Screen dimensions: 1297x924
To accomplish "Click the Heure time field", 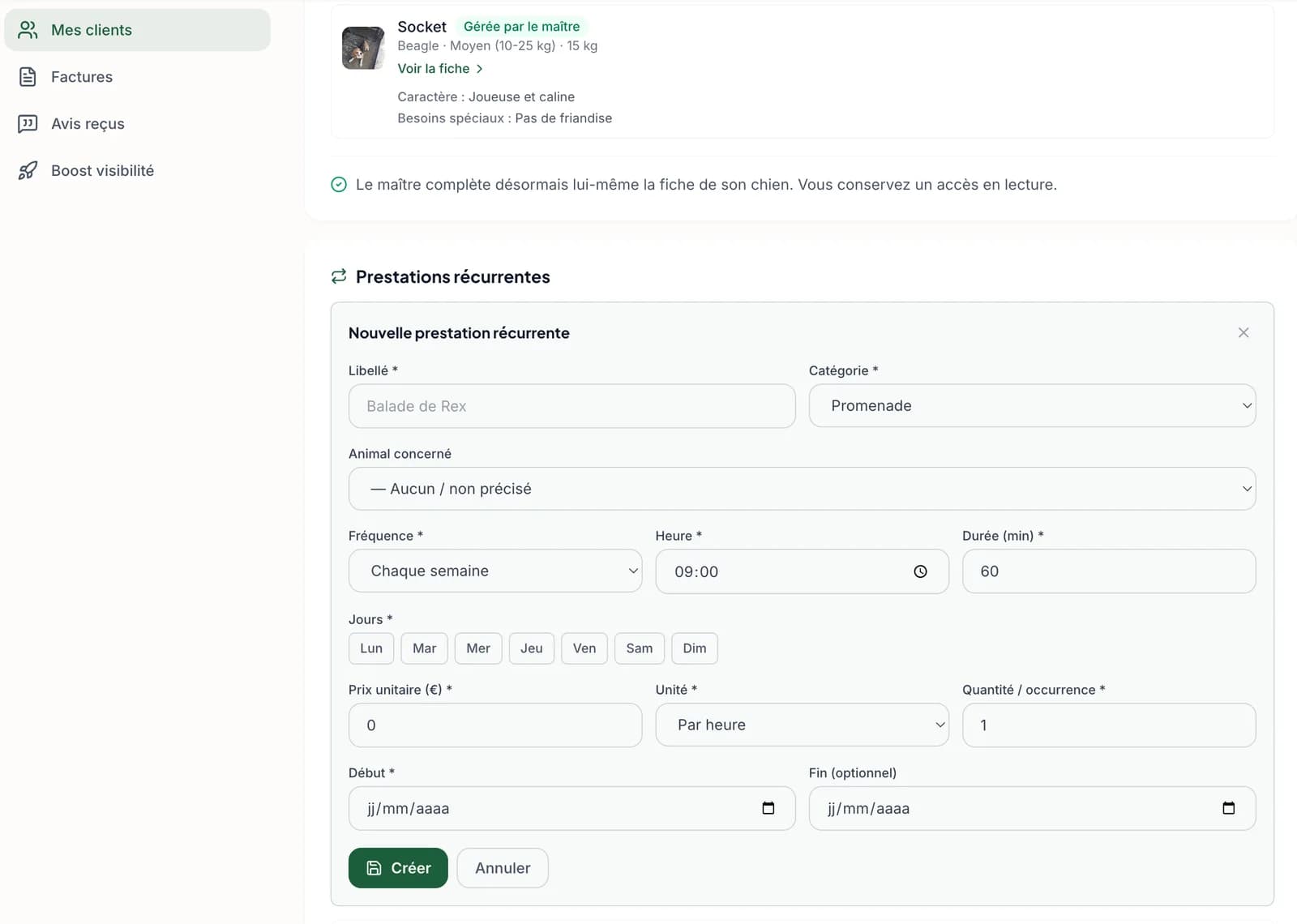I will [802, 571].
